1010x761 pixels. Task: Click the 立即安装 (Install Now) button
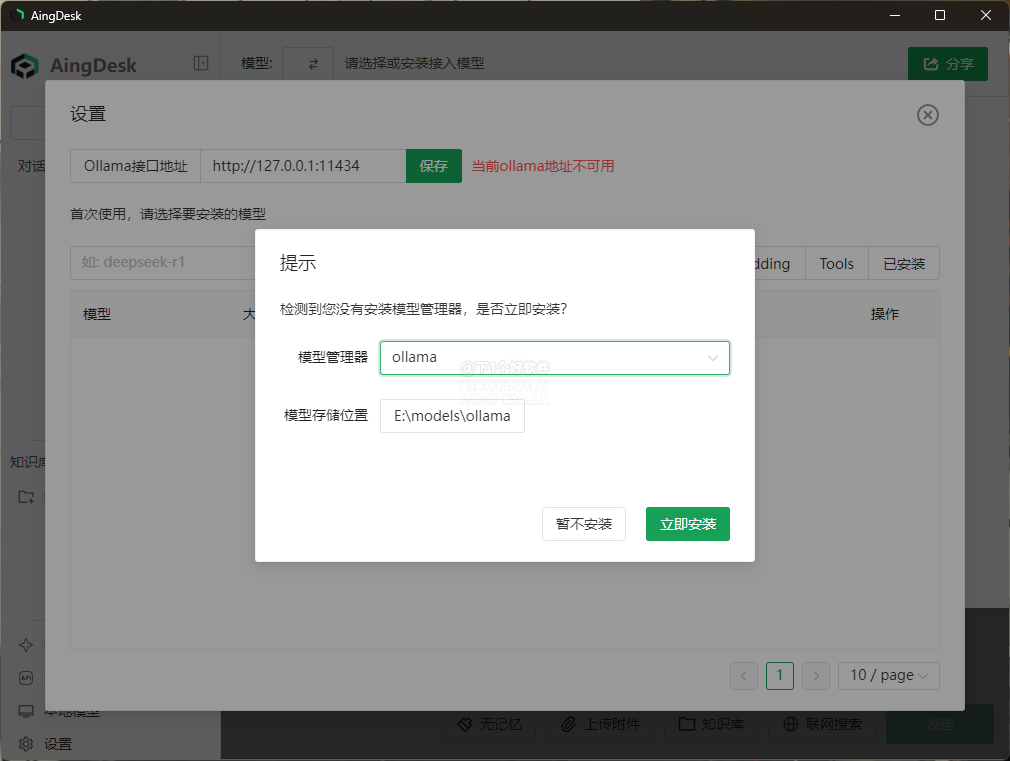point(687,524)
